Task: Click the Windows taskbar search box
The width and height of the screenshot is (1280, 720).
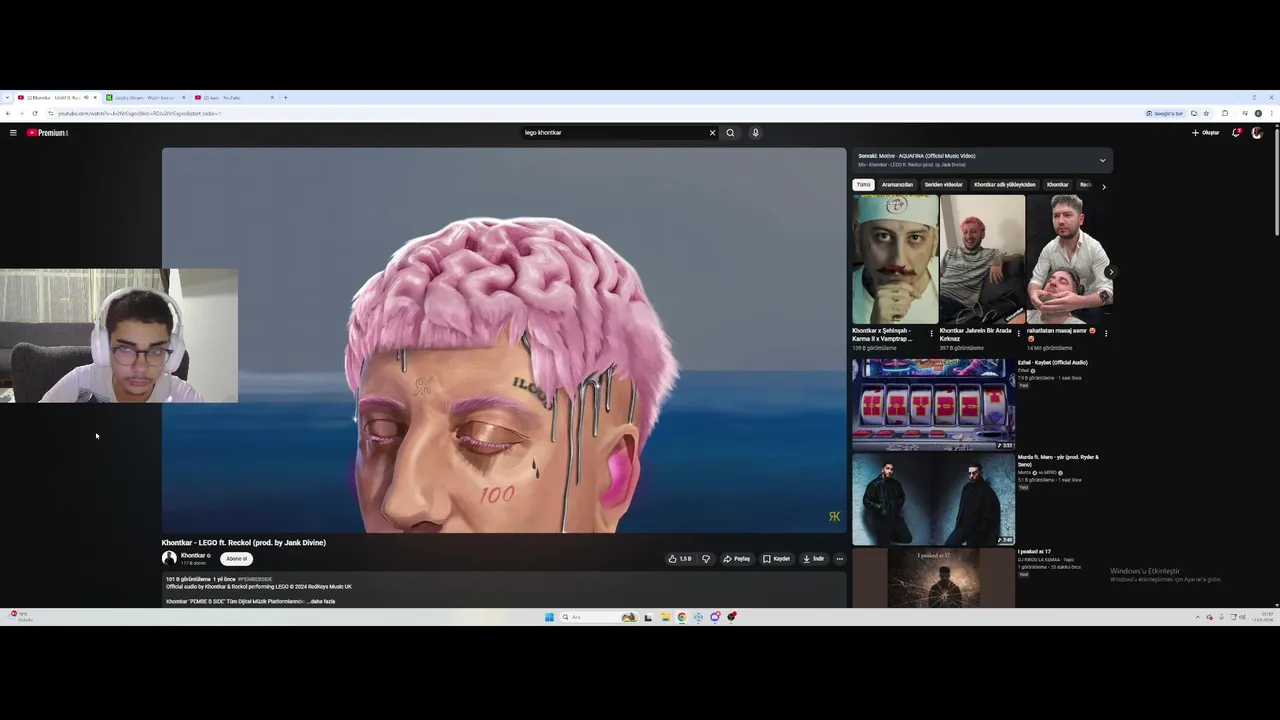Action: pyautogui.click(x=598, y=617)
